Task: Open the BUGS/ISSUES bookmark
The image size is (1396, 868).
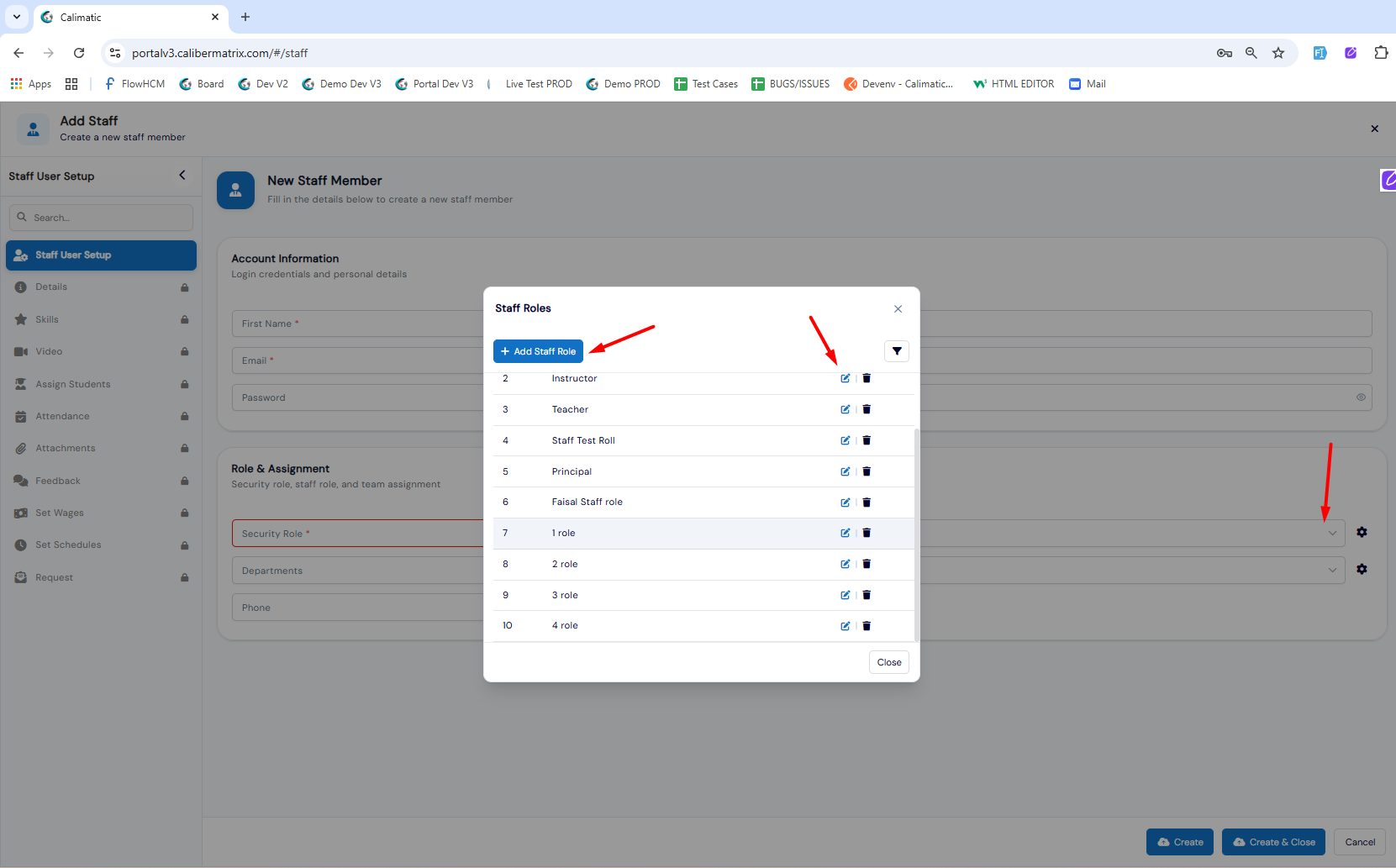Action: tap(791, 84)
